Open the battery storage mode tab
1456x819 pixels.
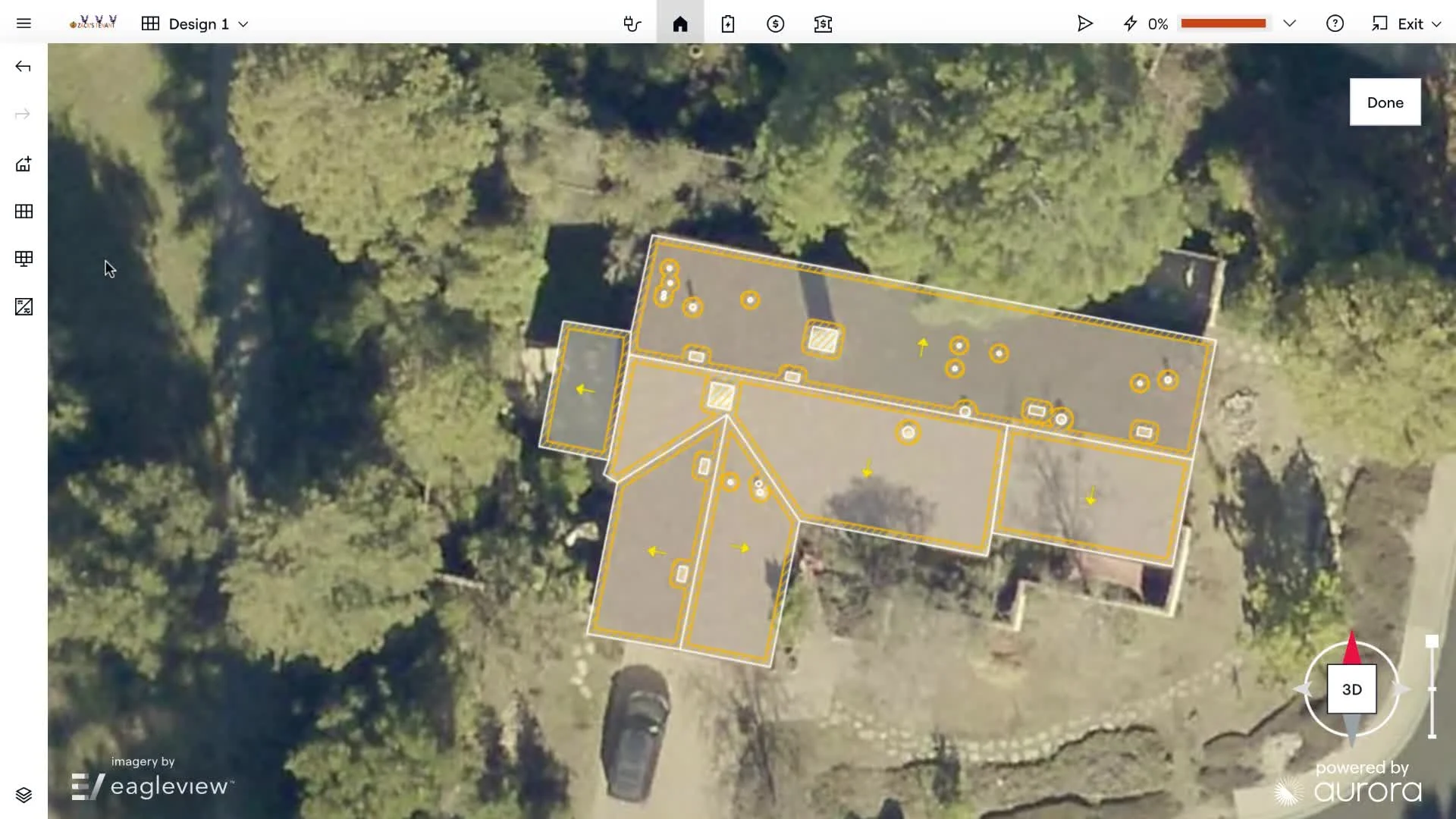click(728, 24)
